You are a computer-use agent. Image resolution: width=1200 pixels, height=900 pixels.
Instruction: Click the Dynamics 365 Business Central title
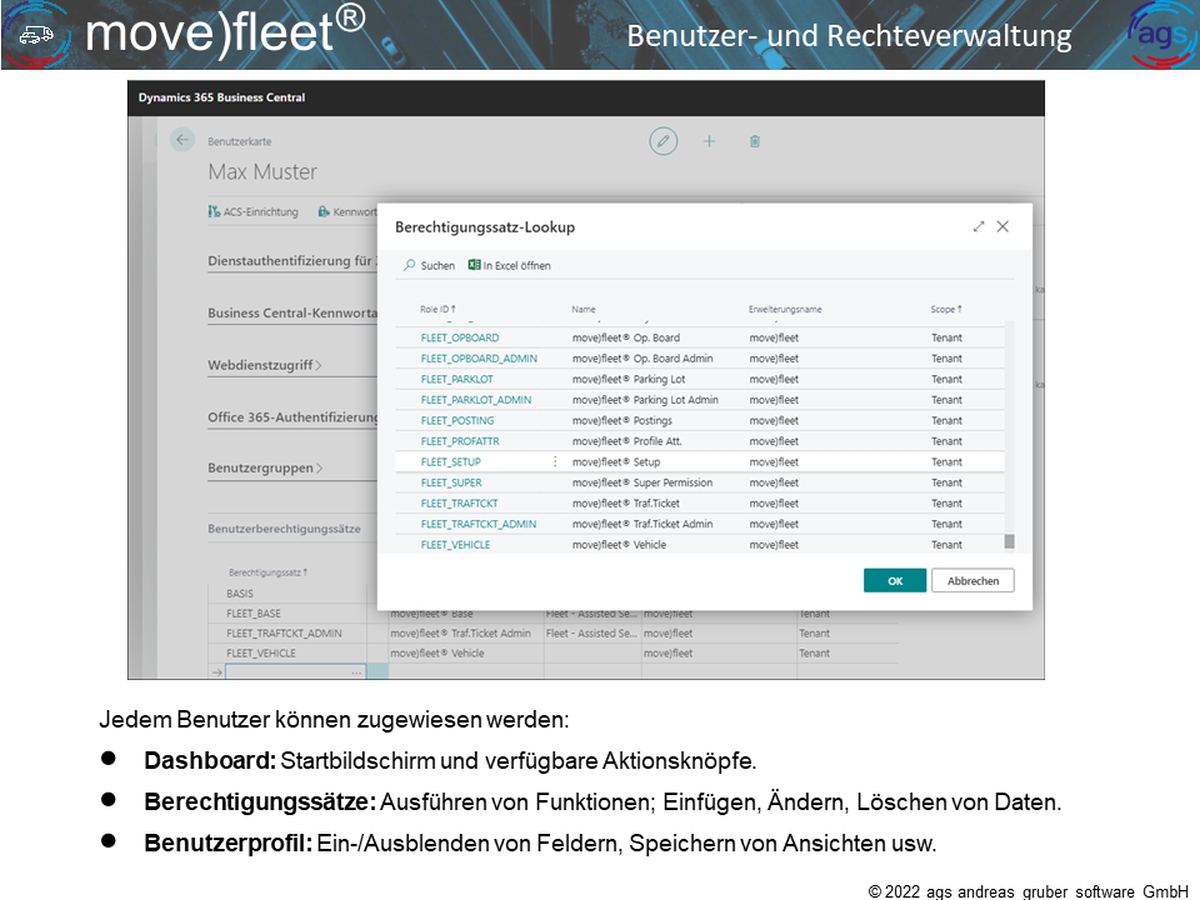(x=222, y=98)
